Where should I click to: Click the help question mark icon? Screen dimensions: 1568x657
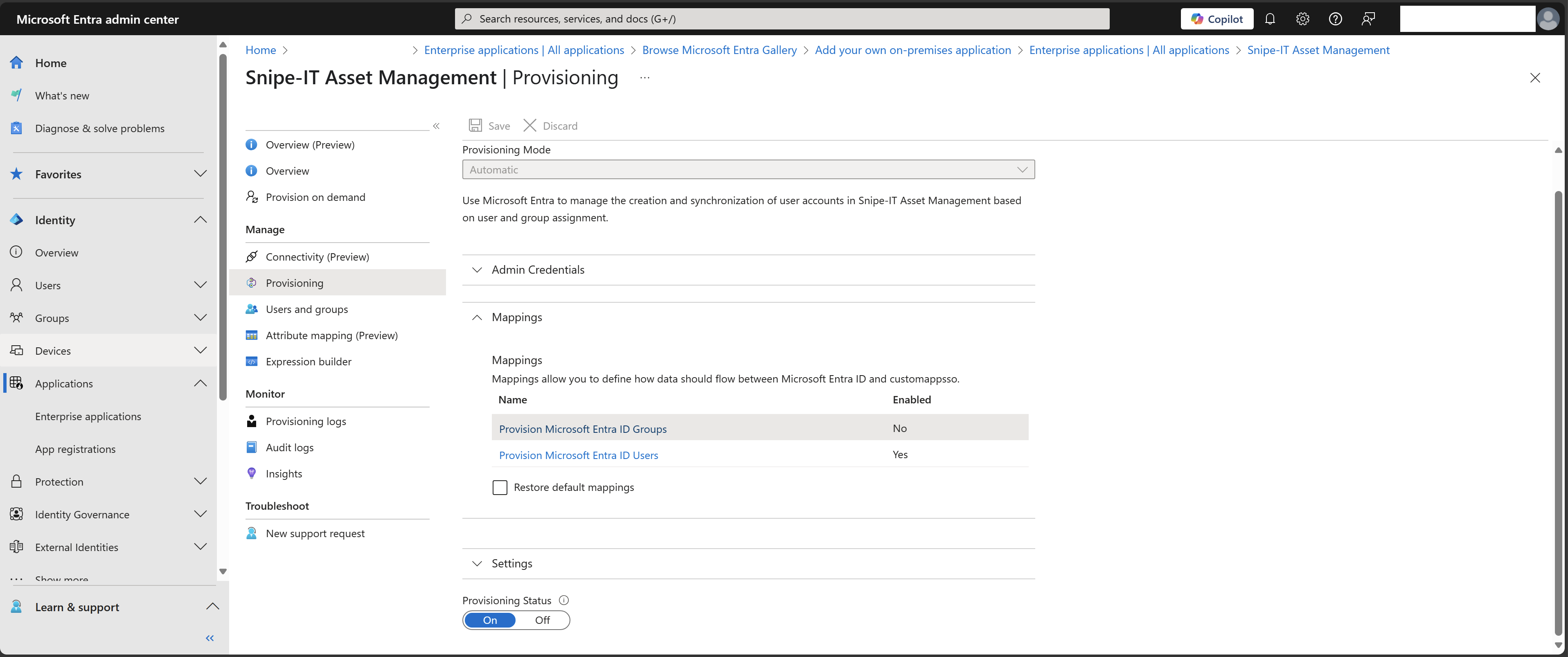coord(1336,19)
